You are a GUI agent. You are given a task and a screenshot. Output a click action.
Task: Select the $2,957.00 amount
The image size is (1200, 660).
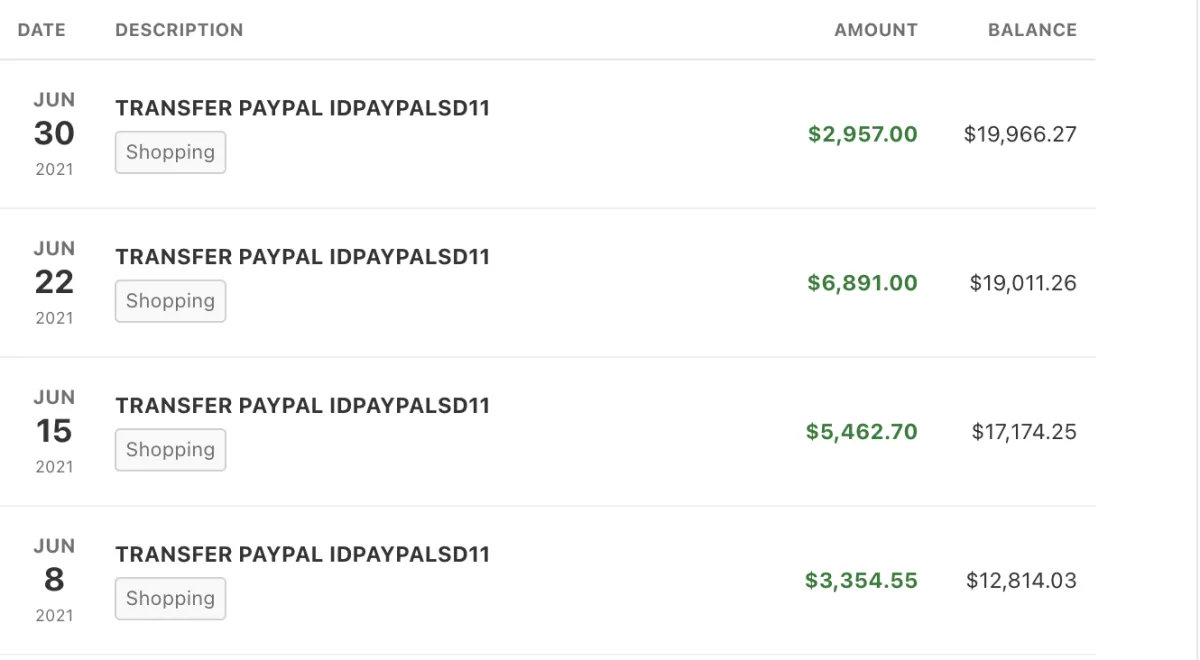click(x=862, y=134)
